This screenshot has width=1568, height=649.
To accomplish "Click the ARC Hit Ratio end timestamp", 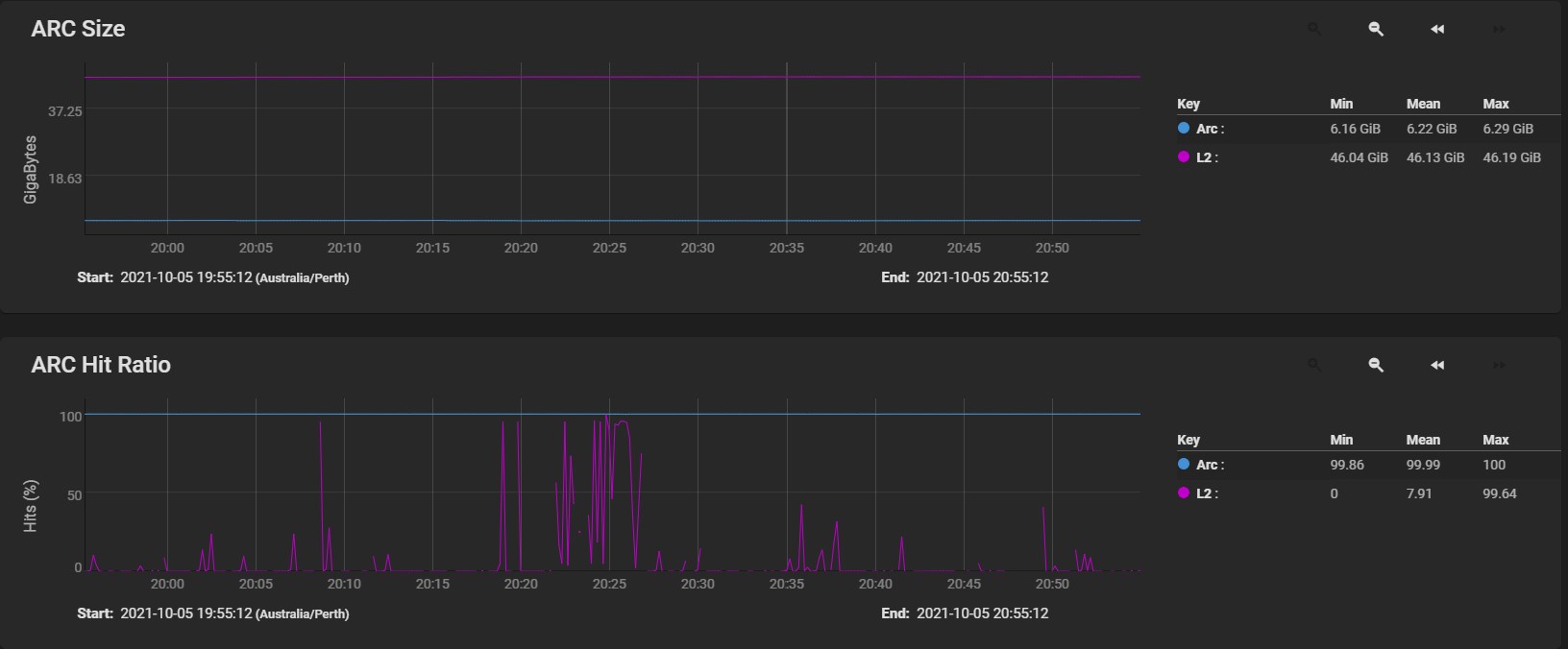I will [x=982, y=613].
